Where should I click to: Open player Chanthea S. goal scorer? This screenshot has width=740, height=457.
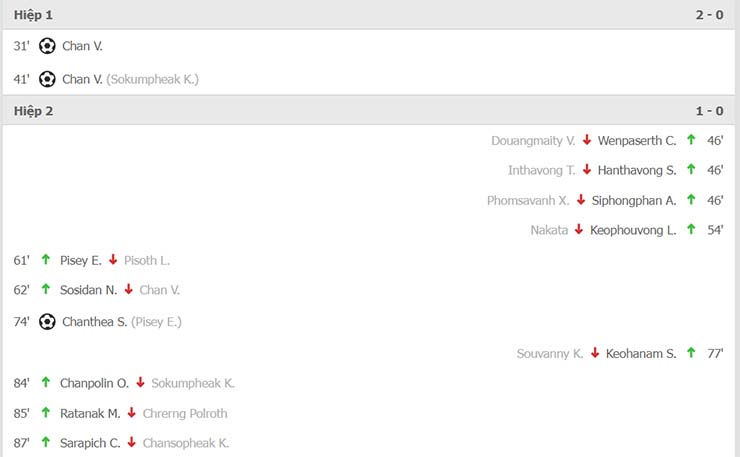94,322
